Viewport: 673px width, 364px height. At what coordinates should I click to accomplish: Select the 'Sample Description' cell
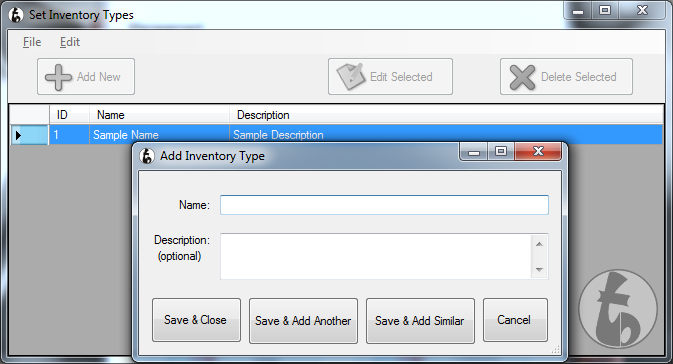tap(446, 135)
